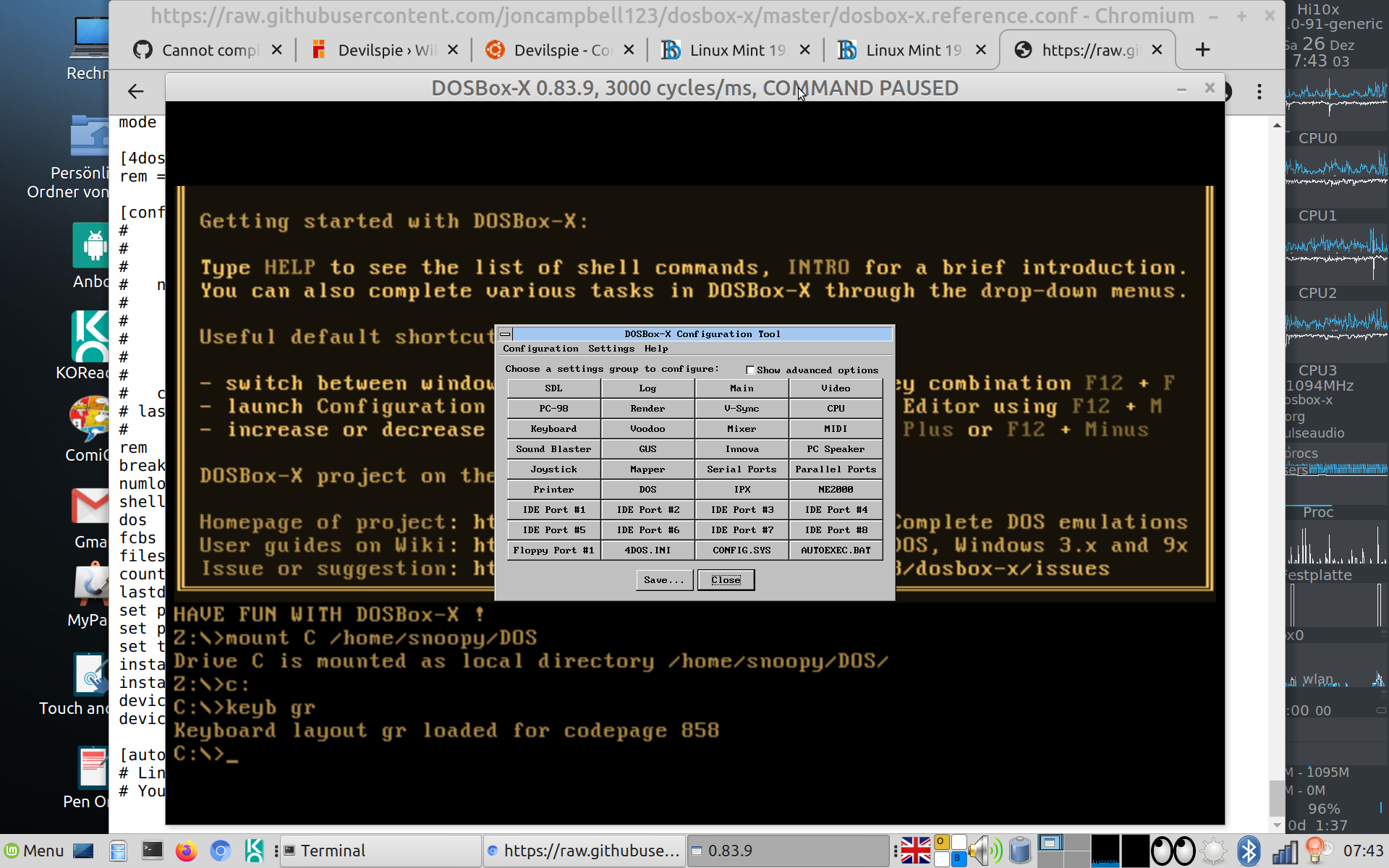The height and width of the screenshot is (868, 1389).
Task: Click the show desktop panel icon
Action: click(83, 851)
